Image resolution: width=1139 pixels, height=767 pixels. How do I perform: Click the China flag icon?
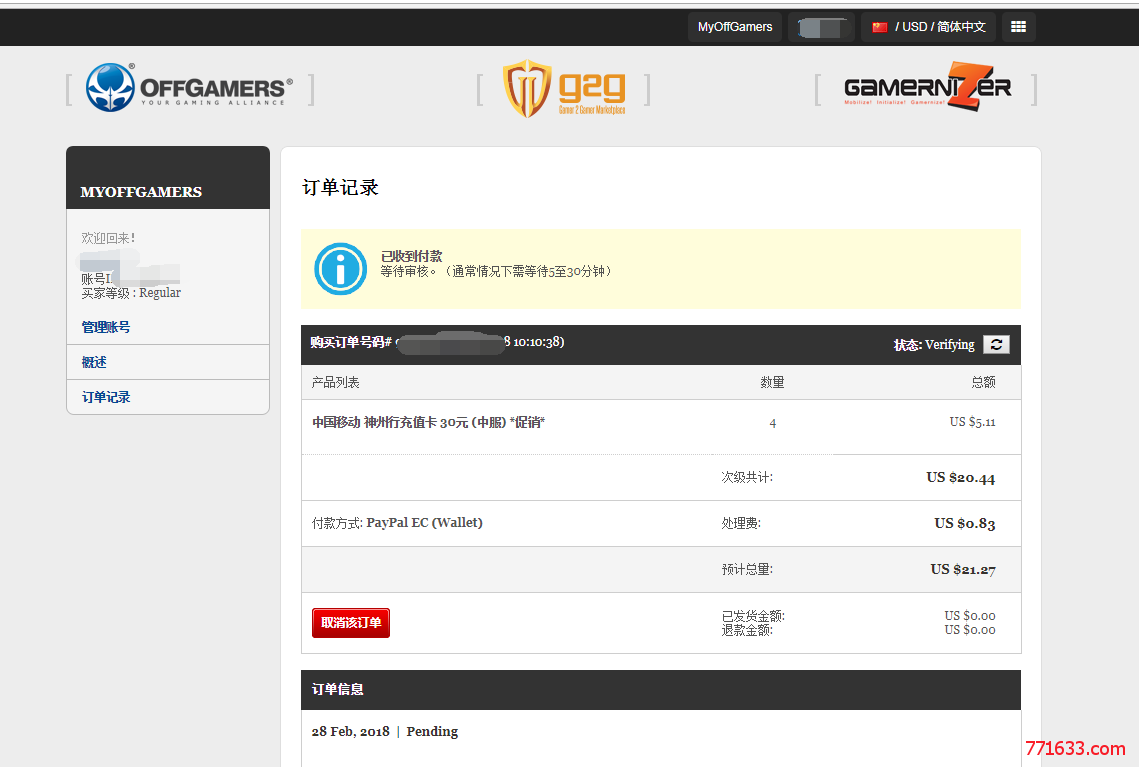pyautogui.click(x=880, y=27)
